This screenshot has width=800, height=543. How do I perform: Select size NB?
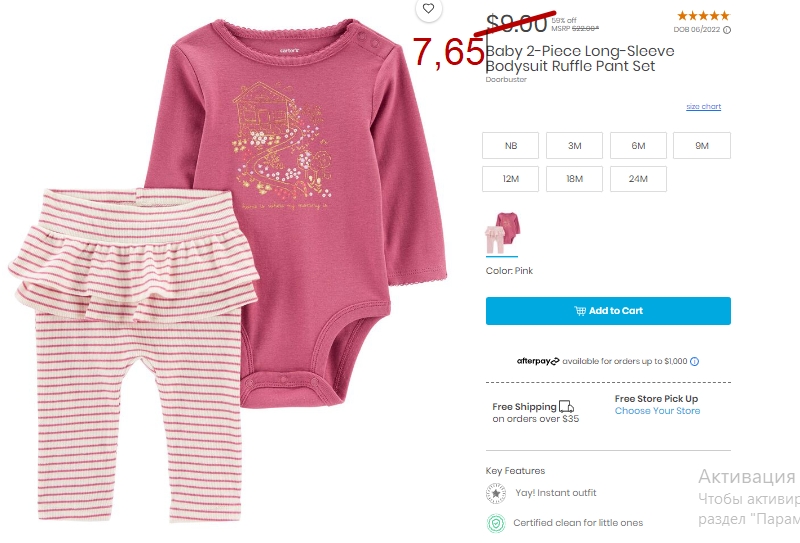510,145
